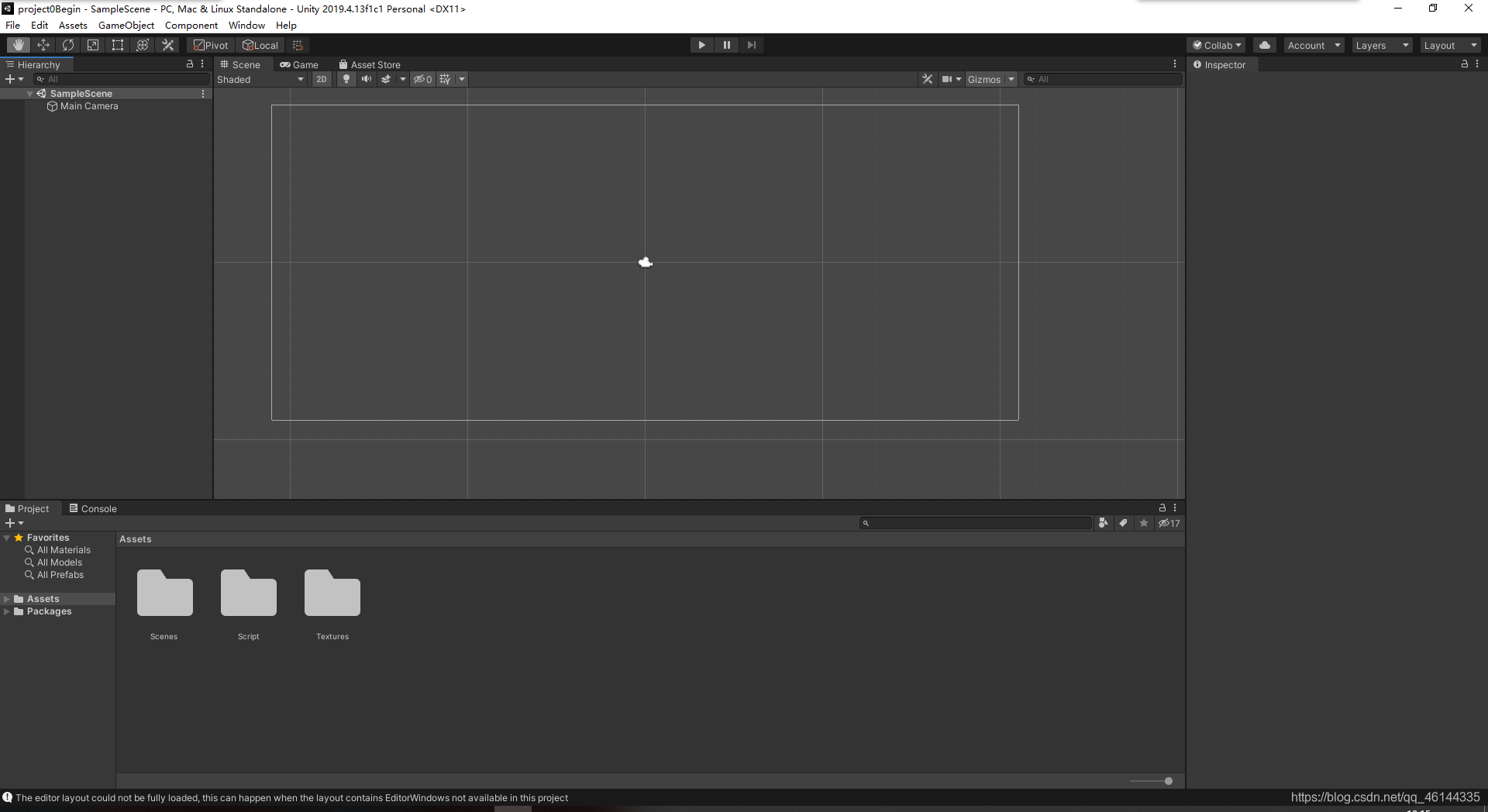This screenshot has width=1488, height=812.
Task: Toggle grid snapping in the toolbar
Action: point(298,45)
